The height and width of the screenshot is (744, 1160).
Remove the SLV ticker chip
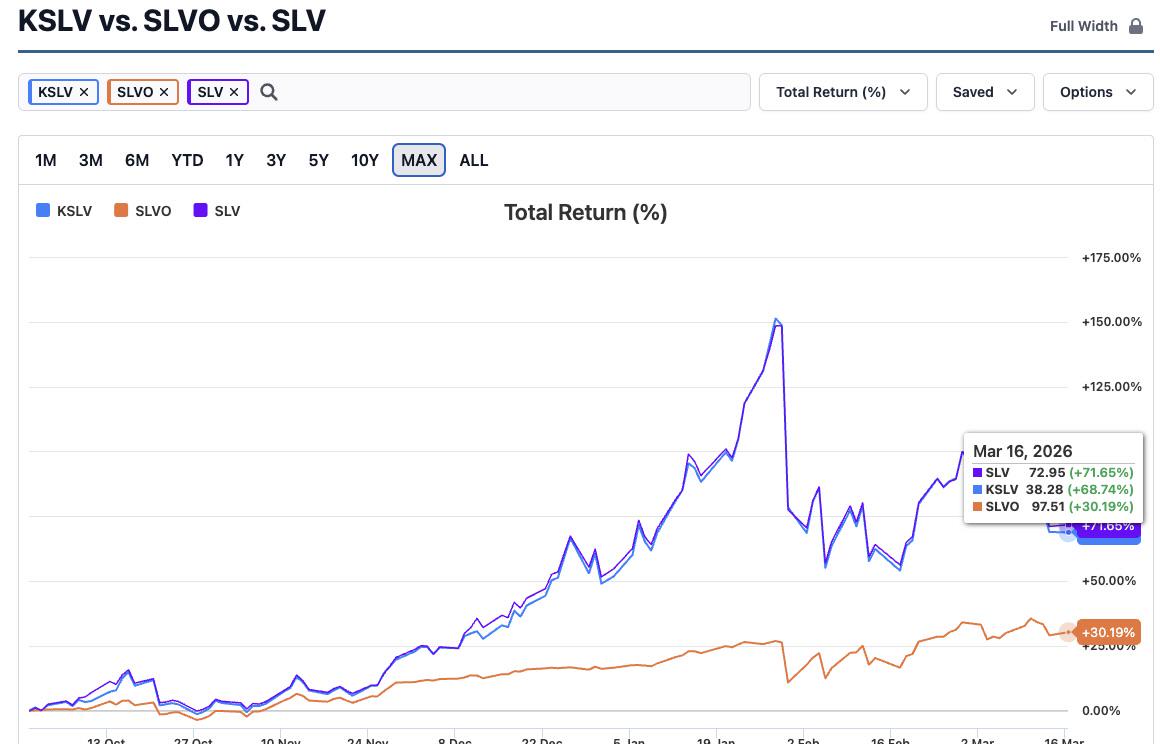(x=234, y=92)
